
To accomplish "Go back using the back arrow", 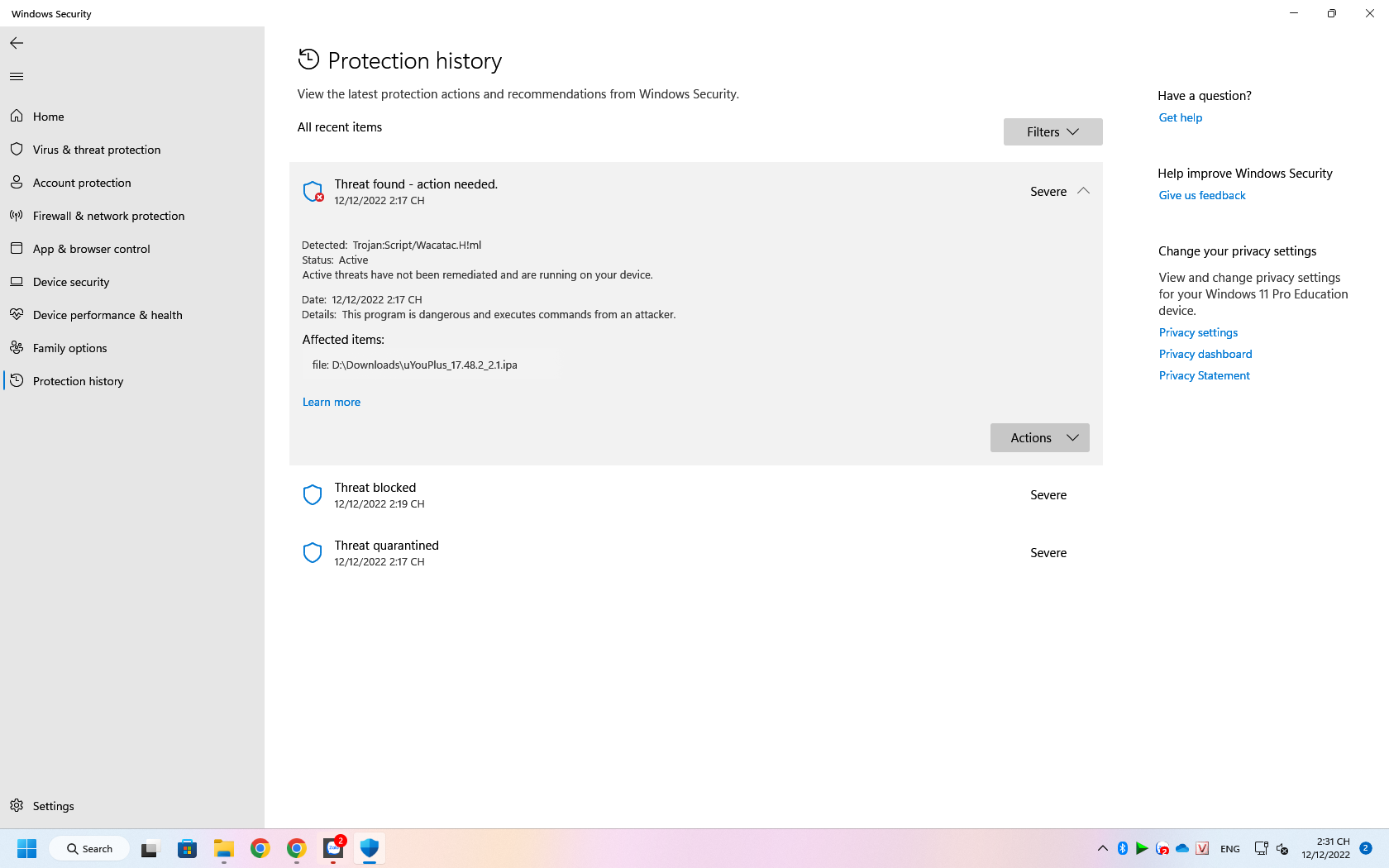I will coord(17,43).
